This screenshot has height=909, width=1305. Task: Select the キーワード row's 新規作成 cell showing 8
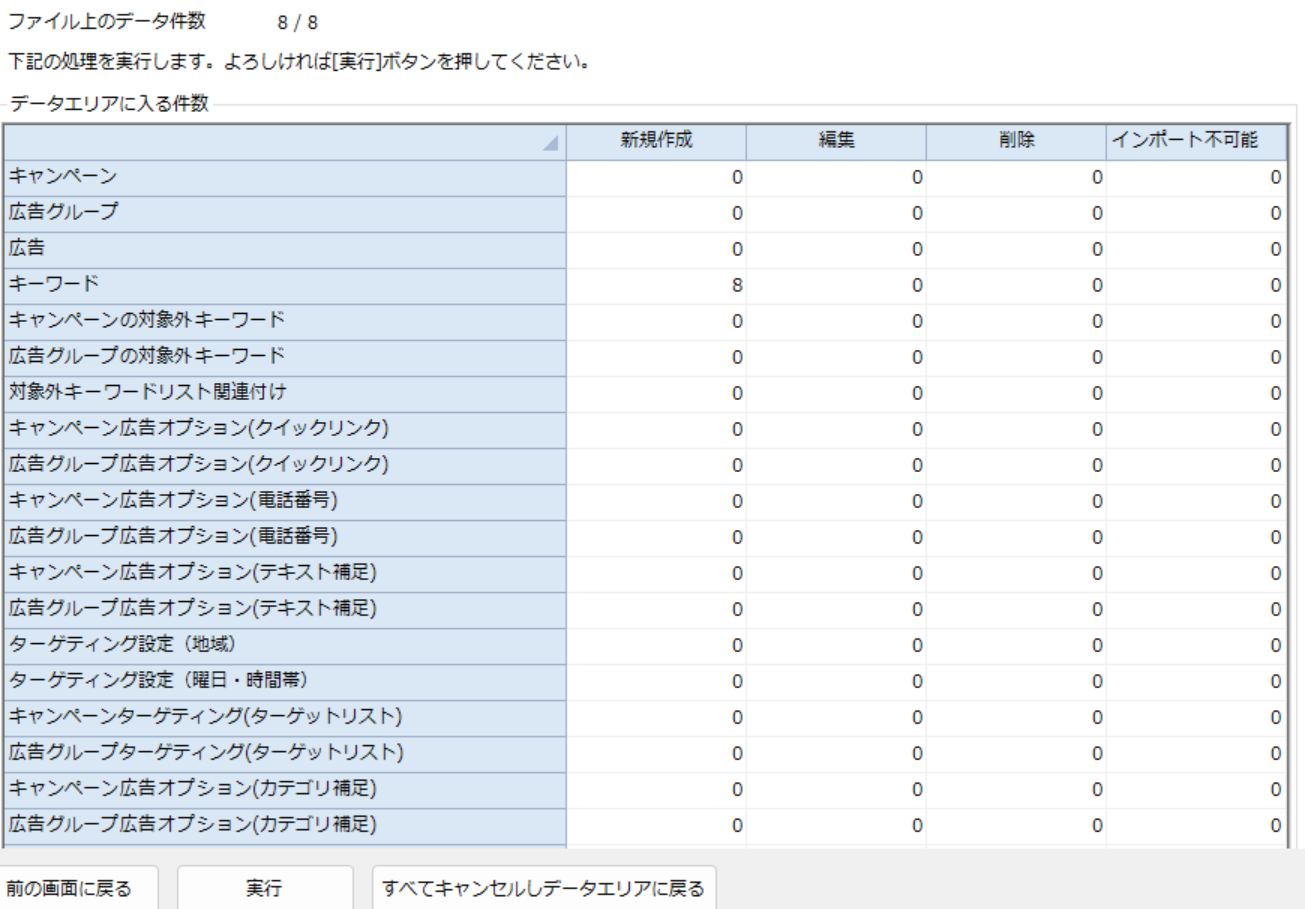656,285
